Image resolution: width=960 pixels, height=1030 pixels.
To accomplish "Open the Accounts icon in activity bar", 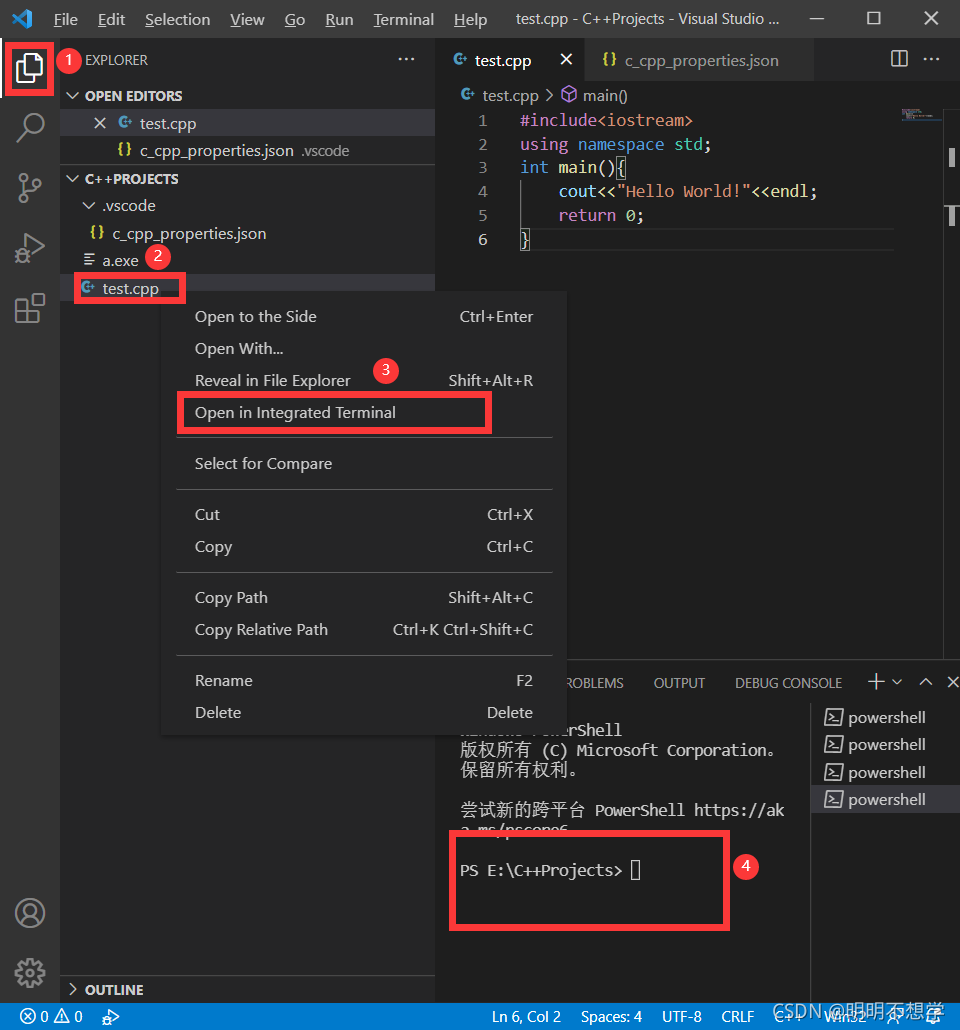I will click(30, 913).
